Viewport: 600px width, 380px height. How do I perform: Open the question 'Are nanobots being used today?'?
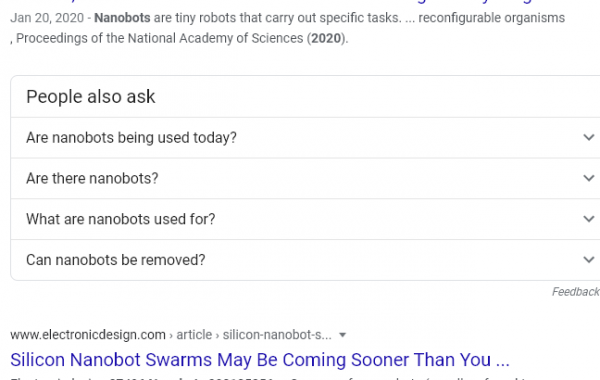point(305,138)
